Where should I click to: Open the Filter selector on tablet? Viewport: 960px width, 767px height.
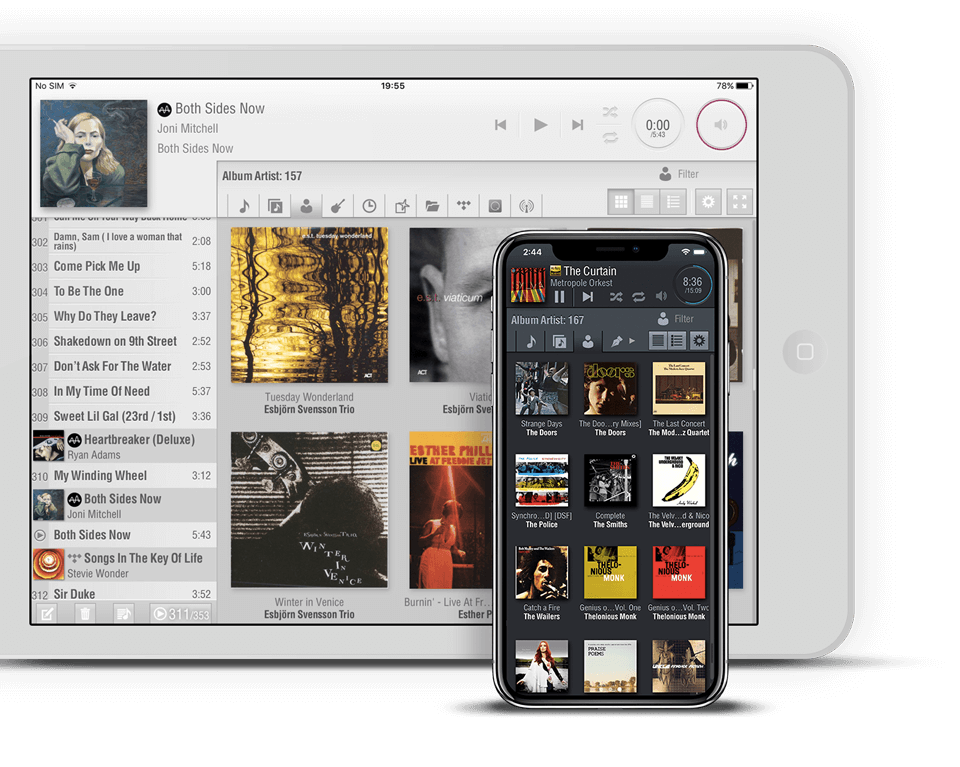(x=678, y=174)
